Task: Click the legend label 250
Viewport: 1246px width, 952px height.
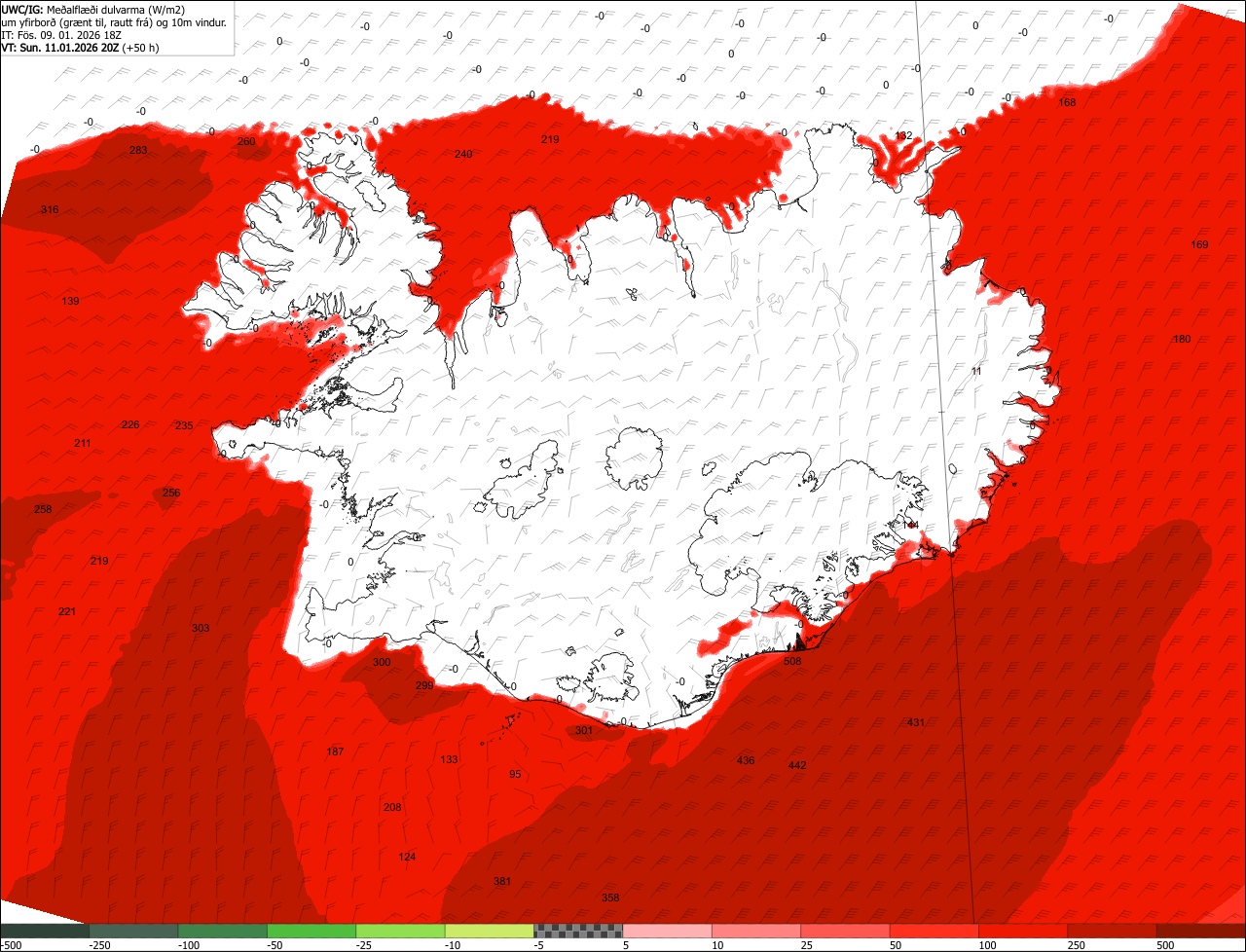Action: coord(1078,945)
